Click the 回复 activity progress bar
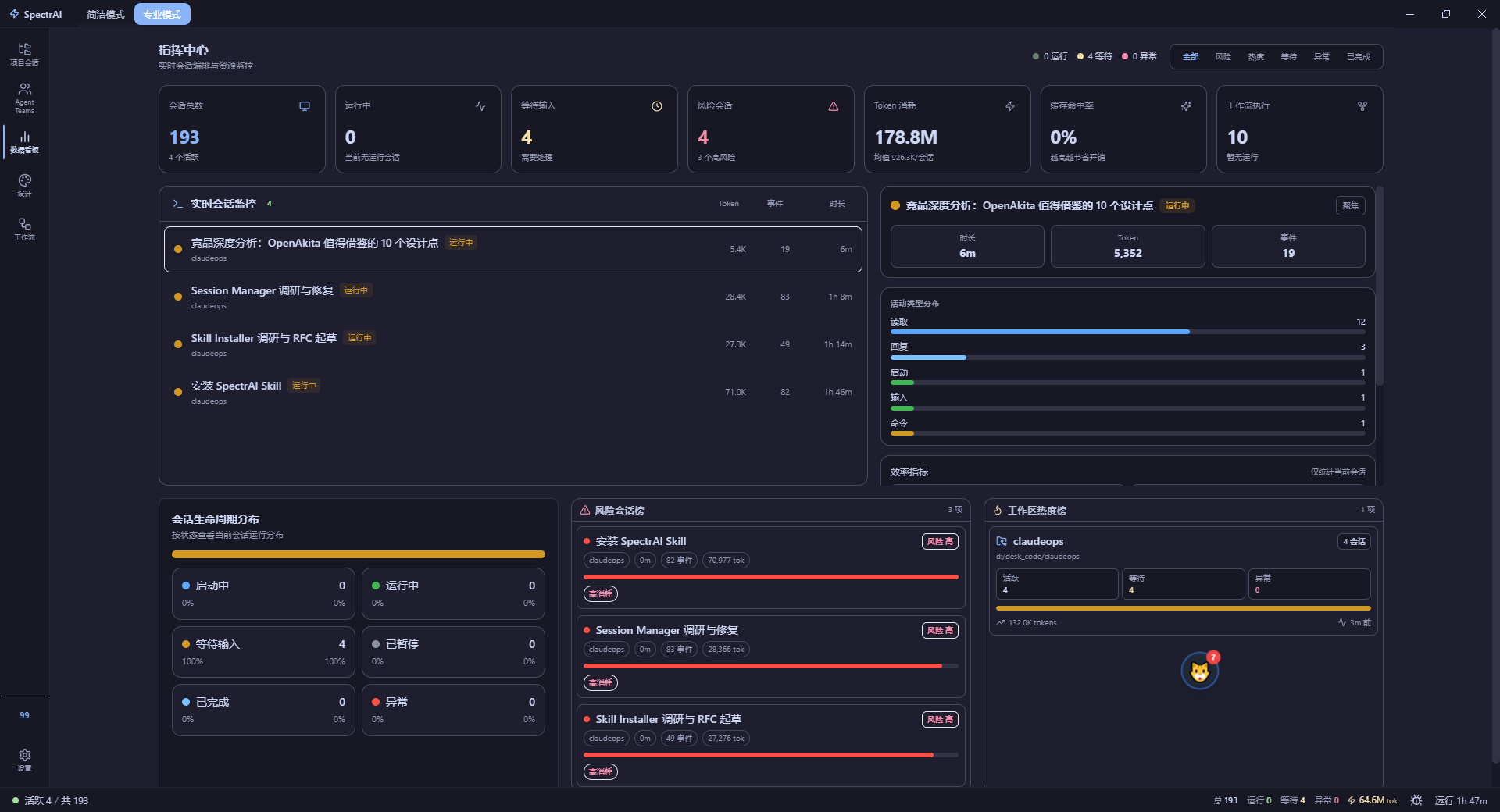The image size is (1500, 812). click(x=1128, y=358)
